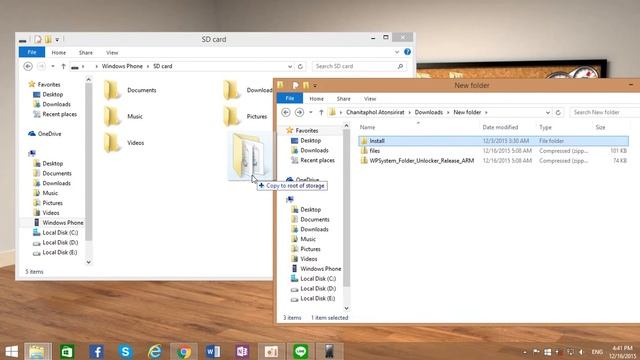Sort by the Date modified column header
This screenshot has height=360, width=640.
click(500, 127)
